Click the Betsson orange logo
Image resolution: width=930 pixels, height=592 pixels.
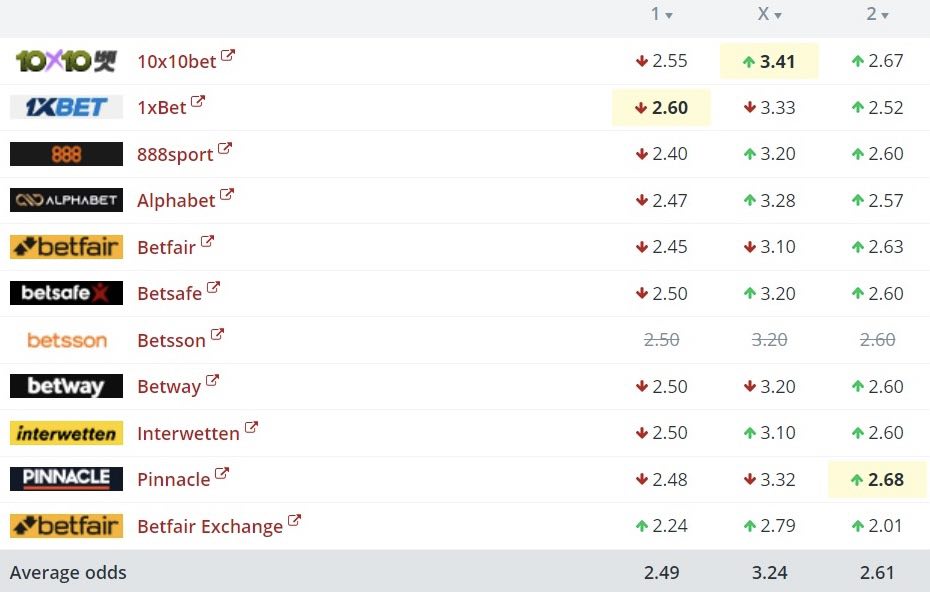(x=66, y=340)
